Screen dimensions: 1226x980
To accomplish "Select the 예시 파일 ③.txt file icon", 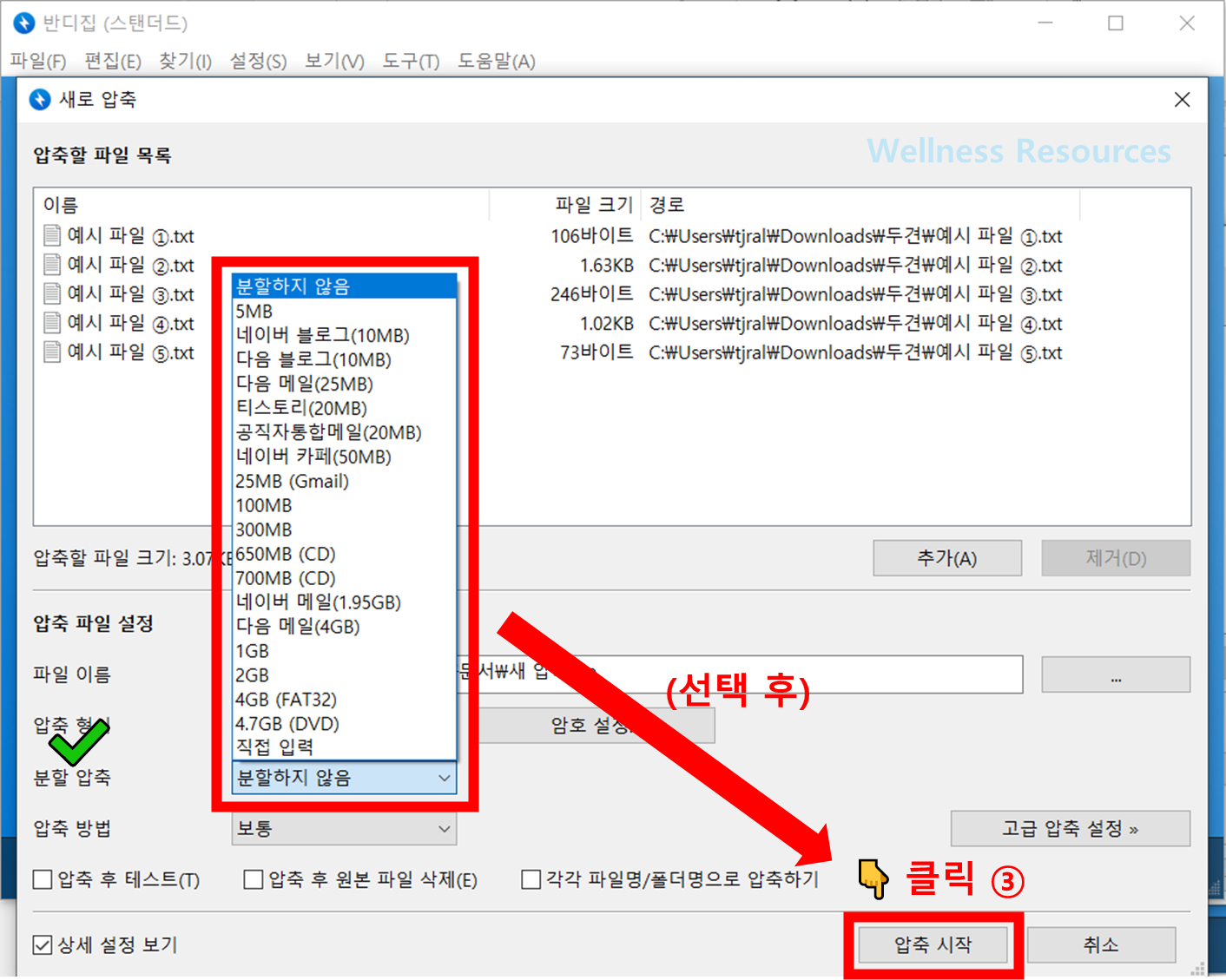I will pos(52,293).
